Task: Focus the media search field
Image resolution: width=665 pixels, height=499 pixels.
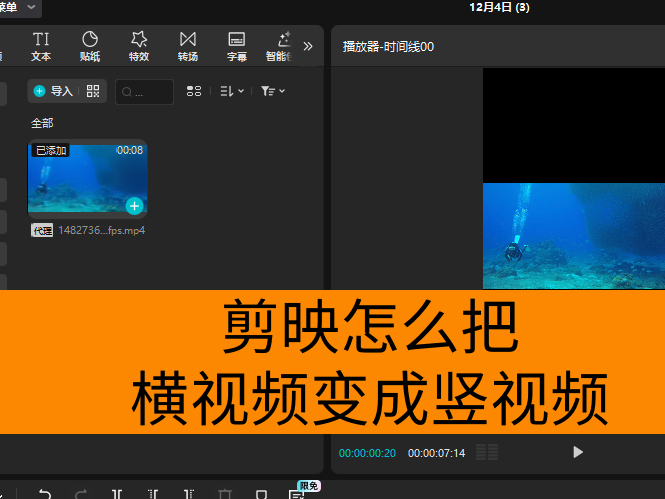Action: tap(145, 92)
